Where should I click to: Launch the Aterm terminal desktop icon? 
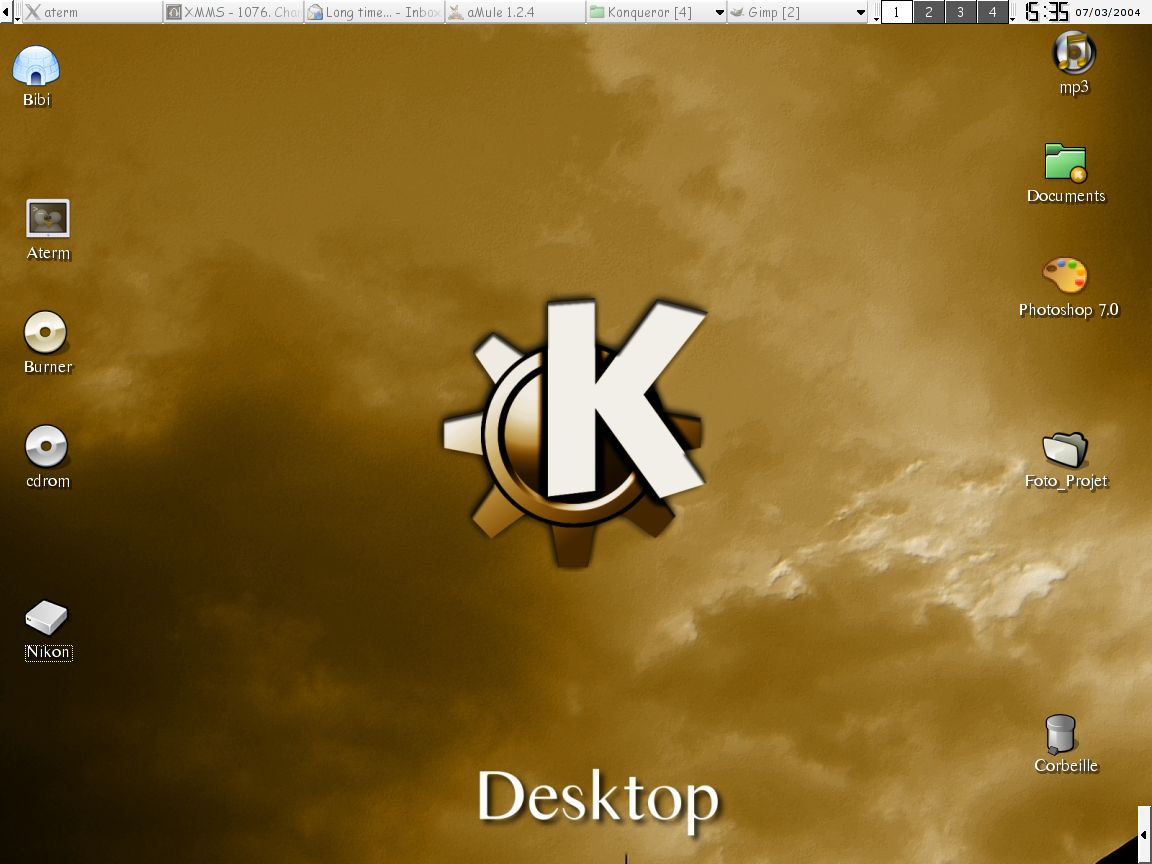click(48, 218)
